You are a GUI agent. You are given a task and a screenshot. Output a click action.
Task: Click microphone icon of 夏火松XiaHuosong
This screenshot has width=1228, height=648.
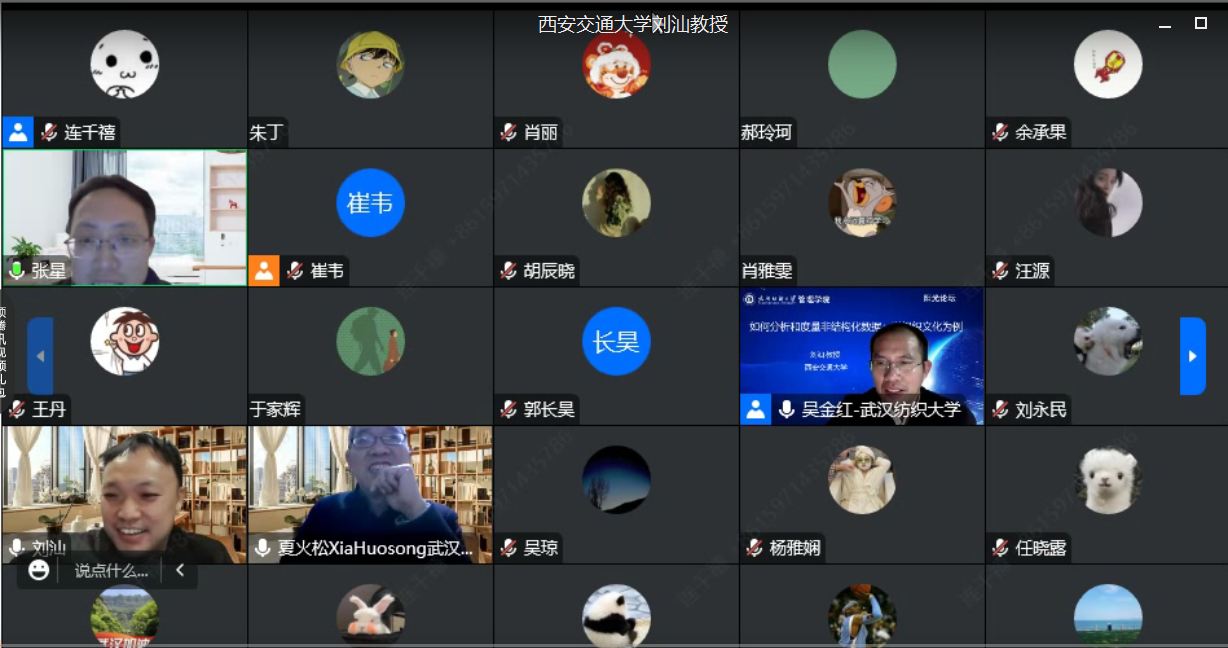[x=262, y=547]
